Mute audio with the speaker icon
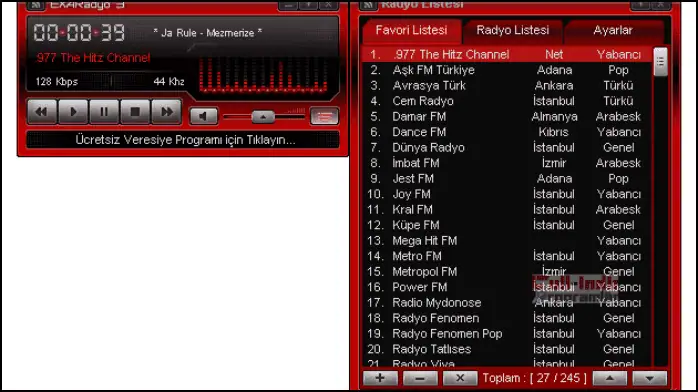The height and width of the screenshot is (392, 698). tap(203, 117)
